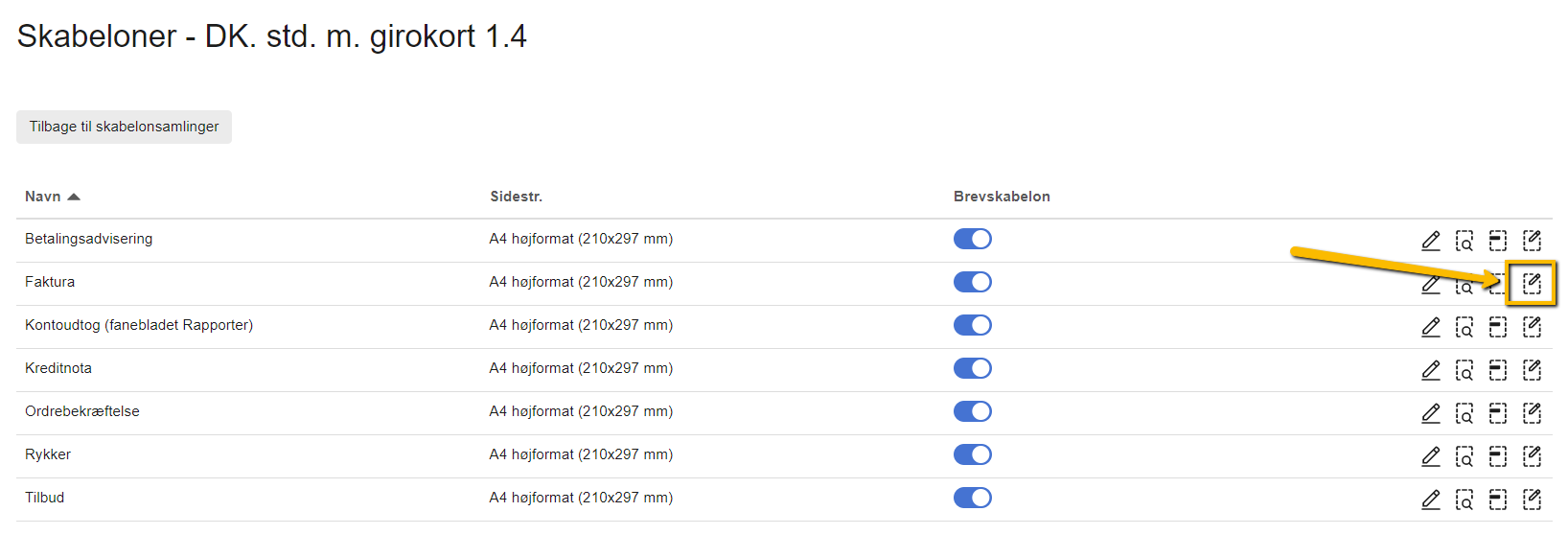1568x558 pixels.
Task: Select the page section icon for Kreditnota
Action: [x=1498, y=368]
